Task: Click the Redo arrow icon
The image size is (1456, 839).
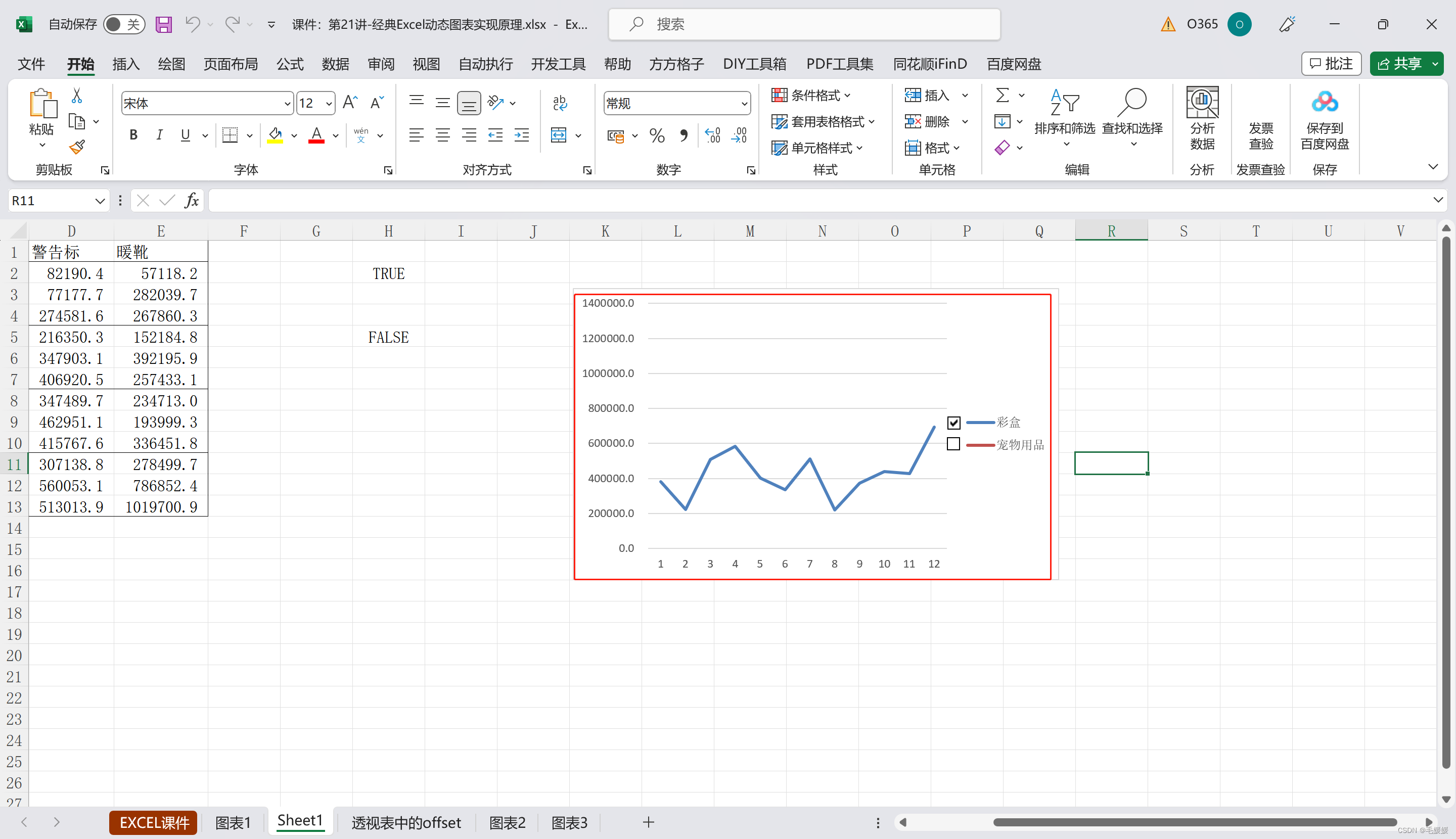Action: tap(232, 24)
